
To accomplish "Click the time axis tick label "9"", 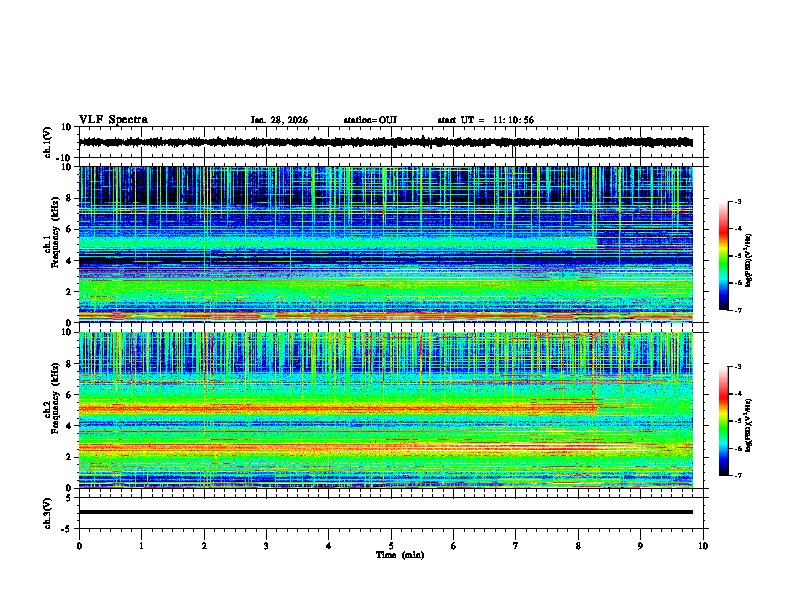I will tap(640, 546).
